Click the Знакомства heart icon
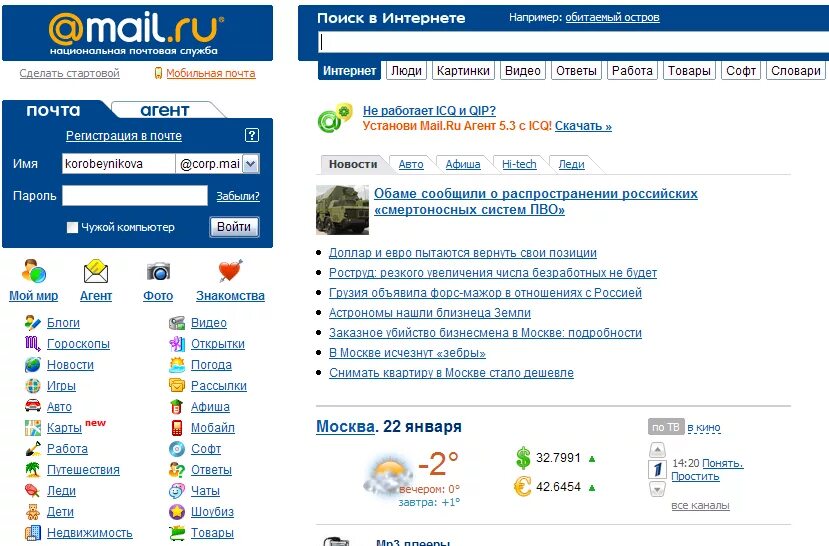Screen dimensions: 829x546 [230, 271]
